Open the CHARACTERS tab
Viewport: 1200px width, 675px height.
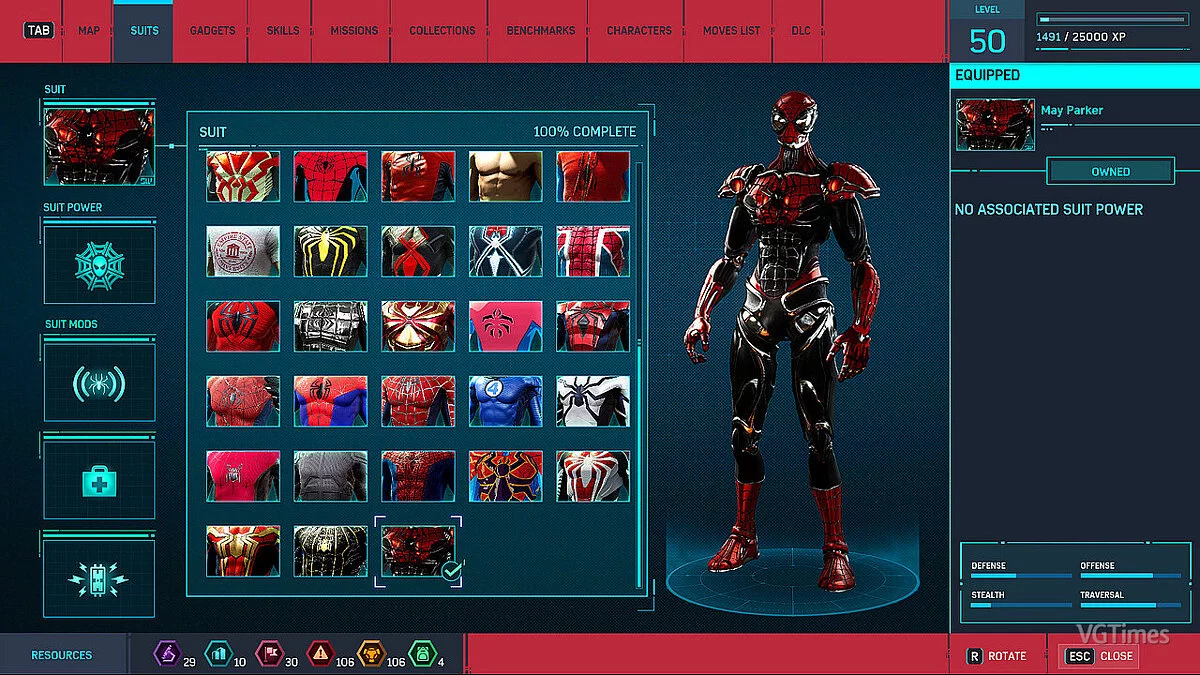pos(639,31)
